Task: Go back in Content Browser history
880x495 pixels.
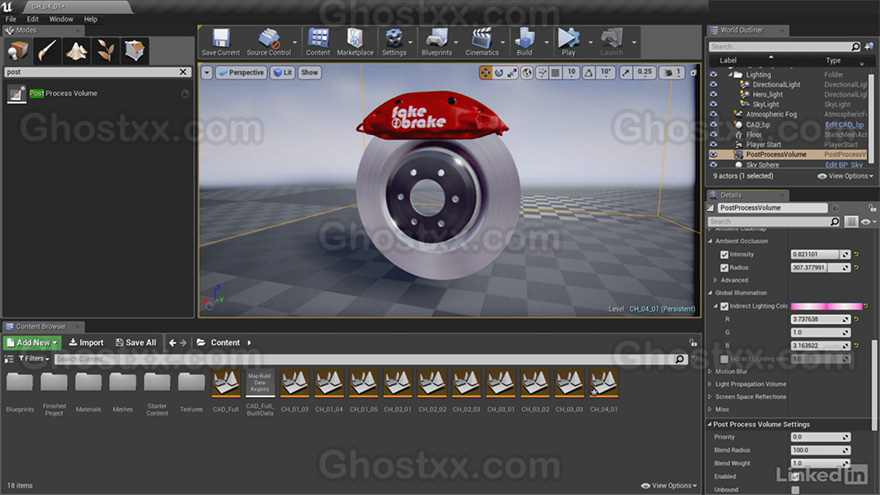Action: click(x=172, y=342)
